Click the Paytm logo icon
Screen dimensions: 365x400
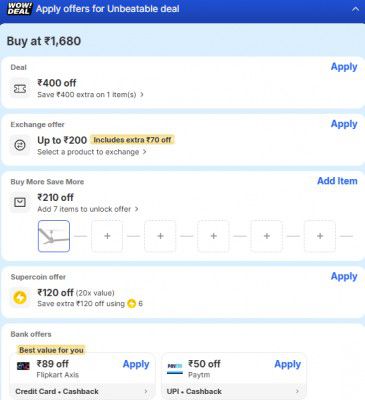click(x=175, y=368)
